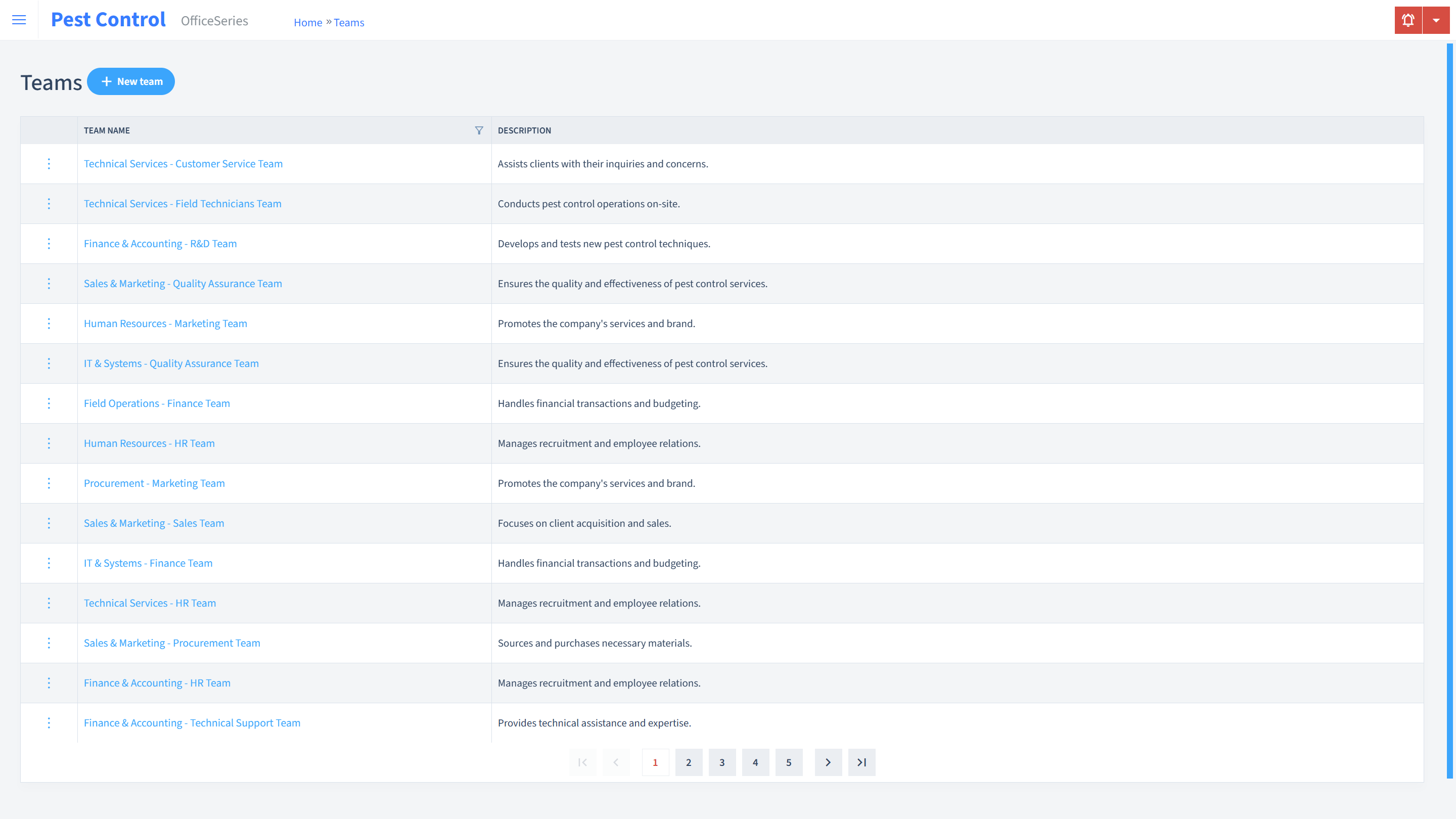Click previous page arrow button

617,762
